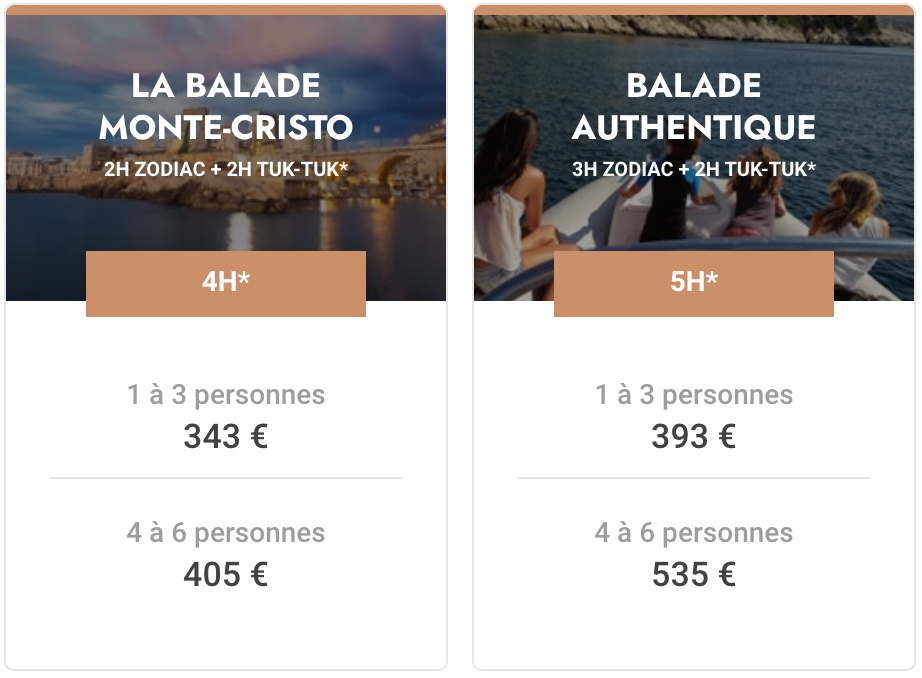Select Authentique 4 à 6 personnes label
The image size is (922, 678).
694,533
